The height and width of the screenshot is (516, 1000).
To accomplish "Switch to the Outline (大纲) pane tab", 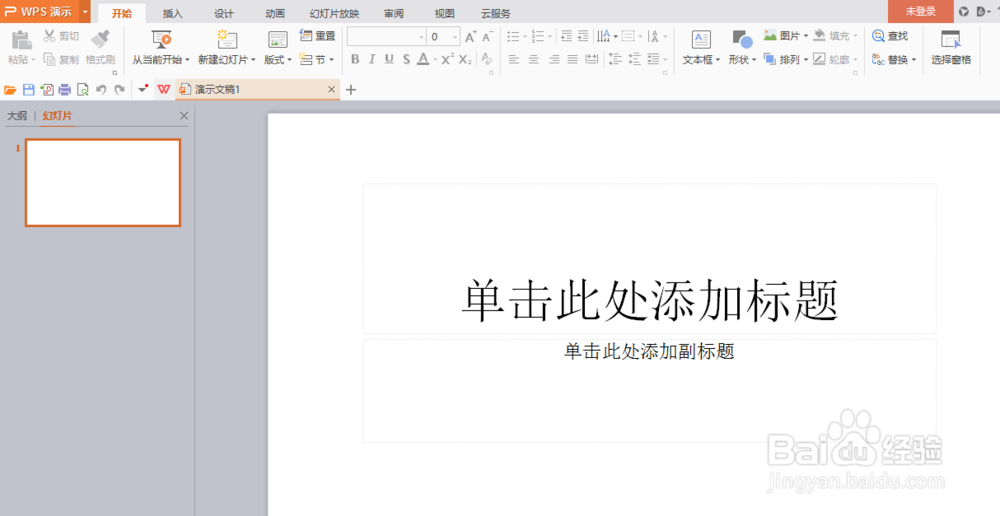I will (x=17, y=115).
